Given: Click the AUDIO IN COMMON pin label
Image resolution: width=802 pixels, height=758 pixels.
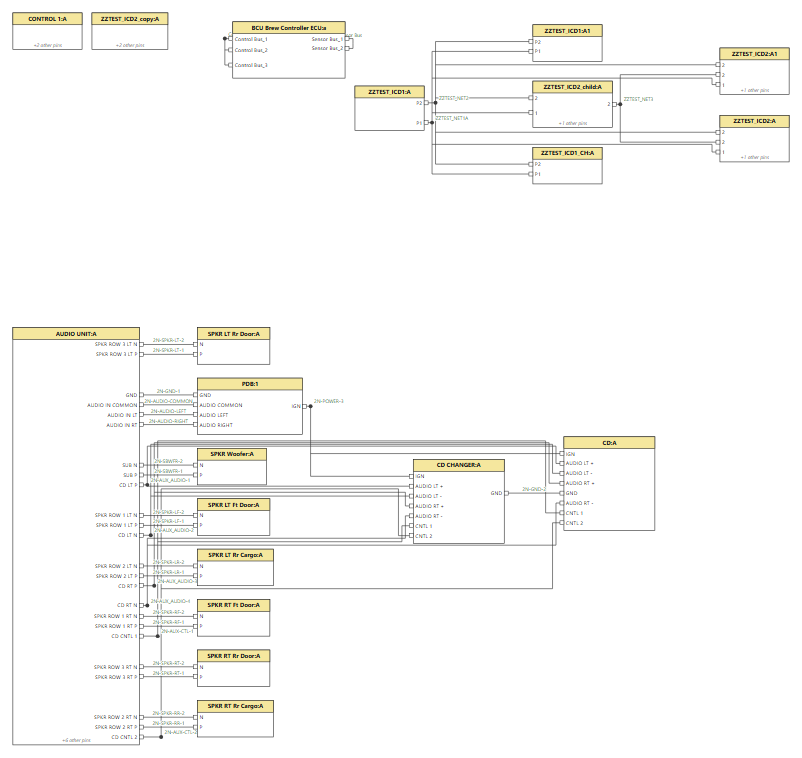Looking at the screenshot, I should click(112, 405).
